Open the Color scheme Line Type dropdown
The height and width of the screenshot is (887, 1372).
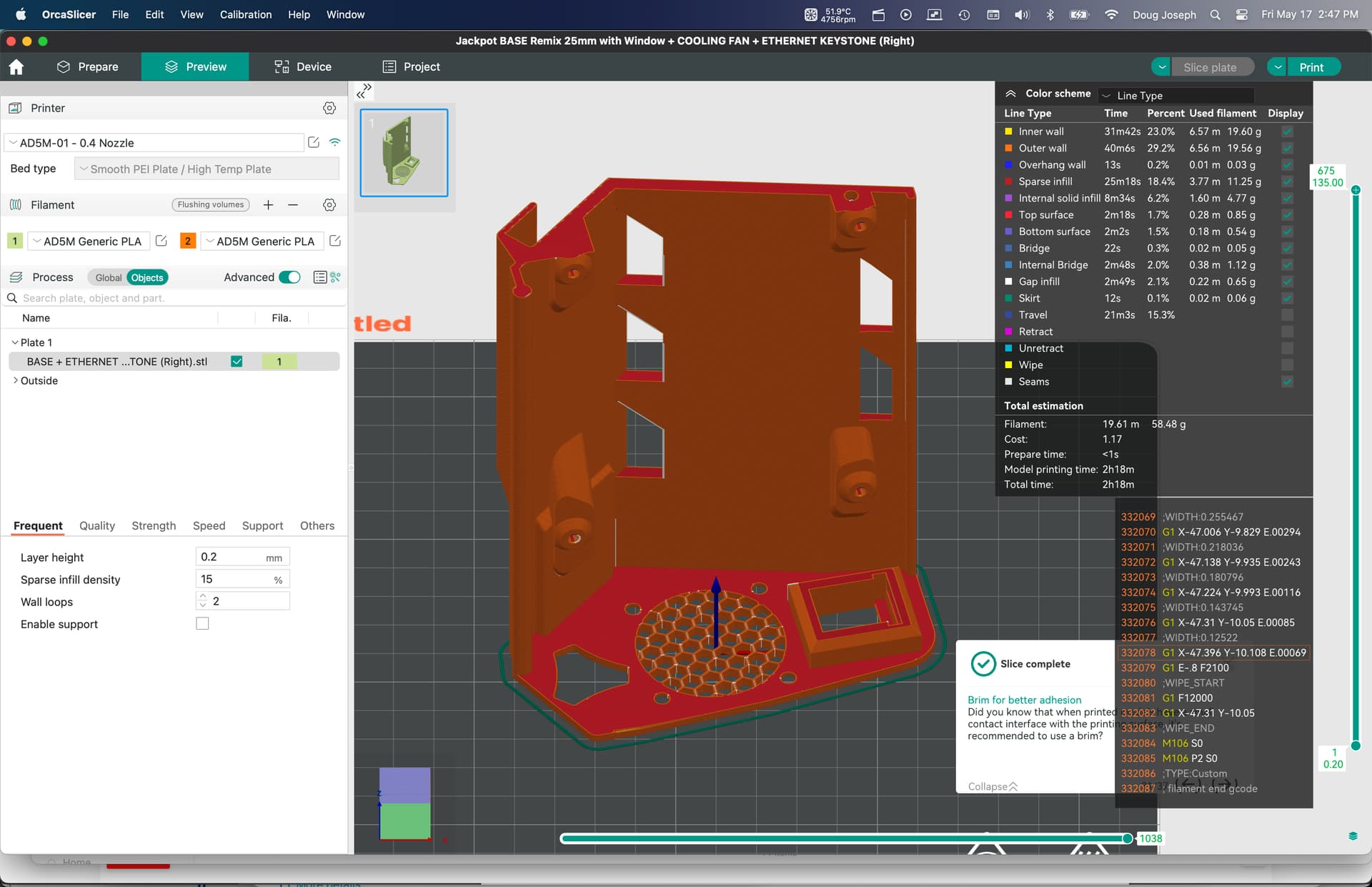(x=1177, y=95)
